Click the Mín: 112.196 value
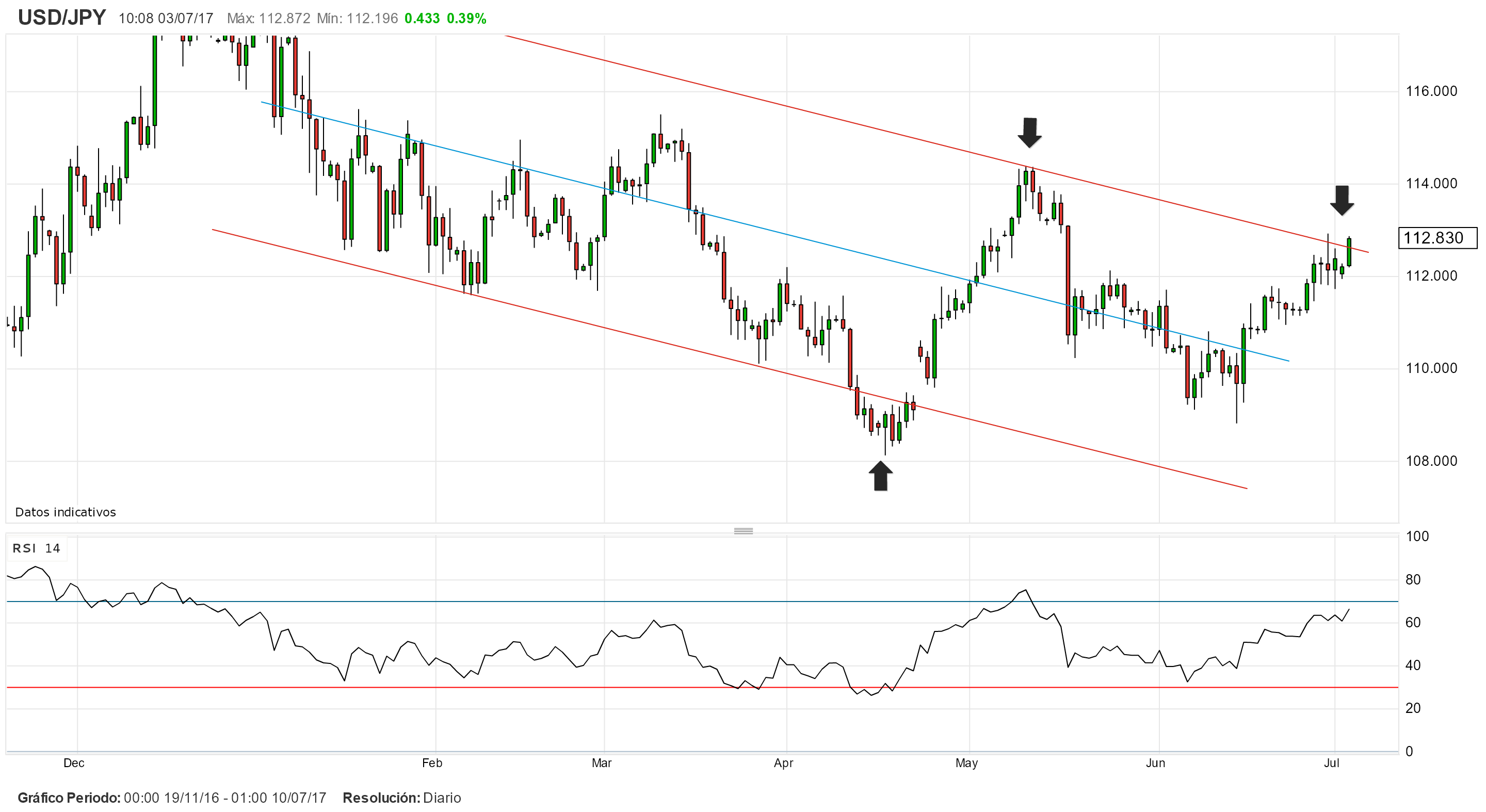The image size is (1486, 812). click(x=358, y=19)
